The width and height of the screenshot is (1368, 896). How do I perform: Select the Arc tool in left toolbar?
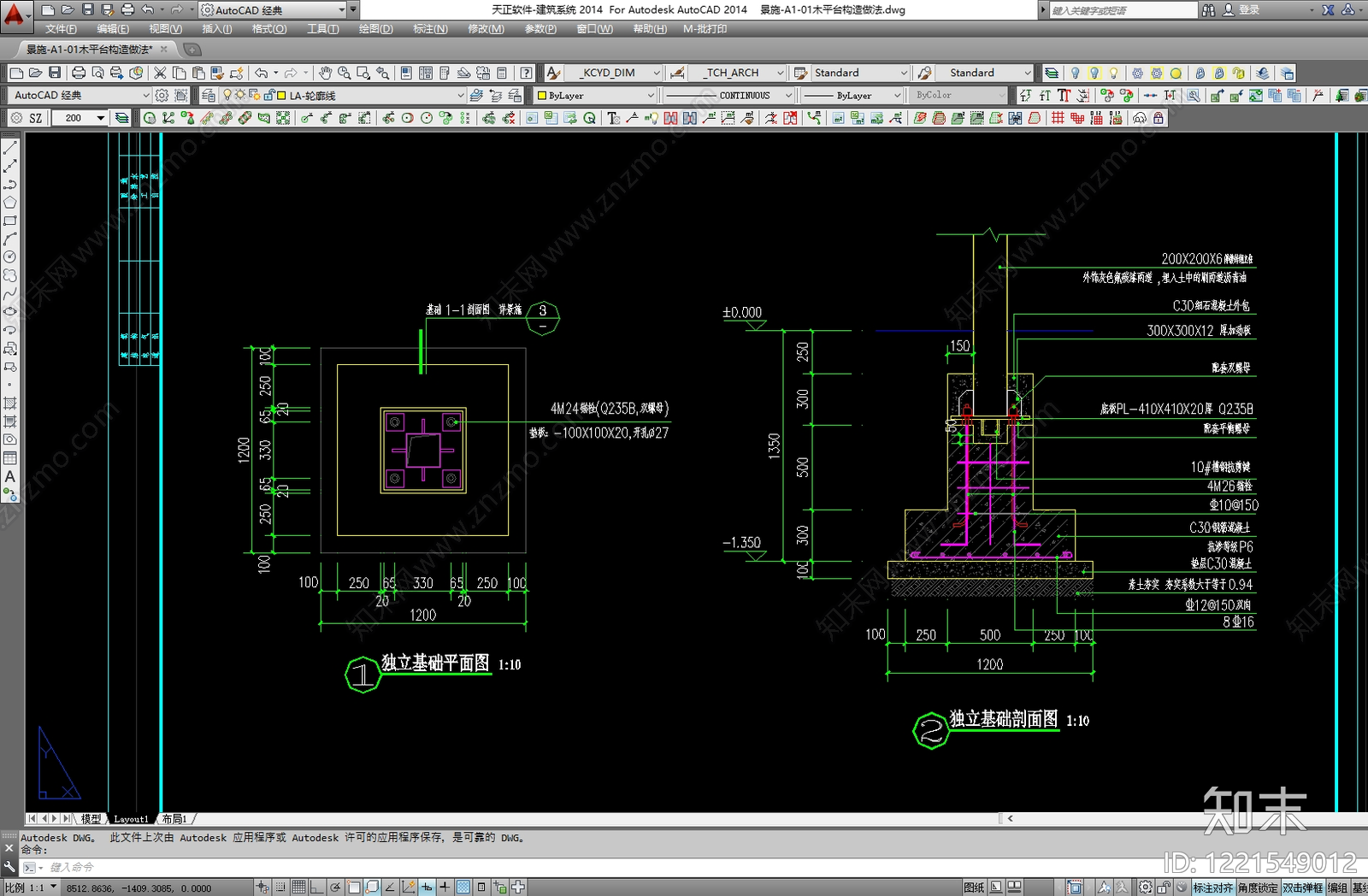[10, 239]
